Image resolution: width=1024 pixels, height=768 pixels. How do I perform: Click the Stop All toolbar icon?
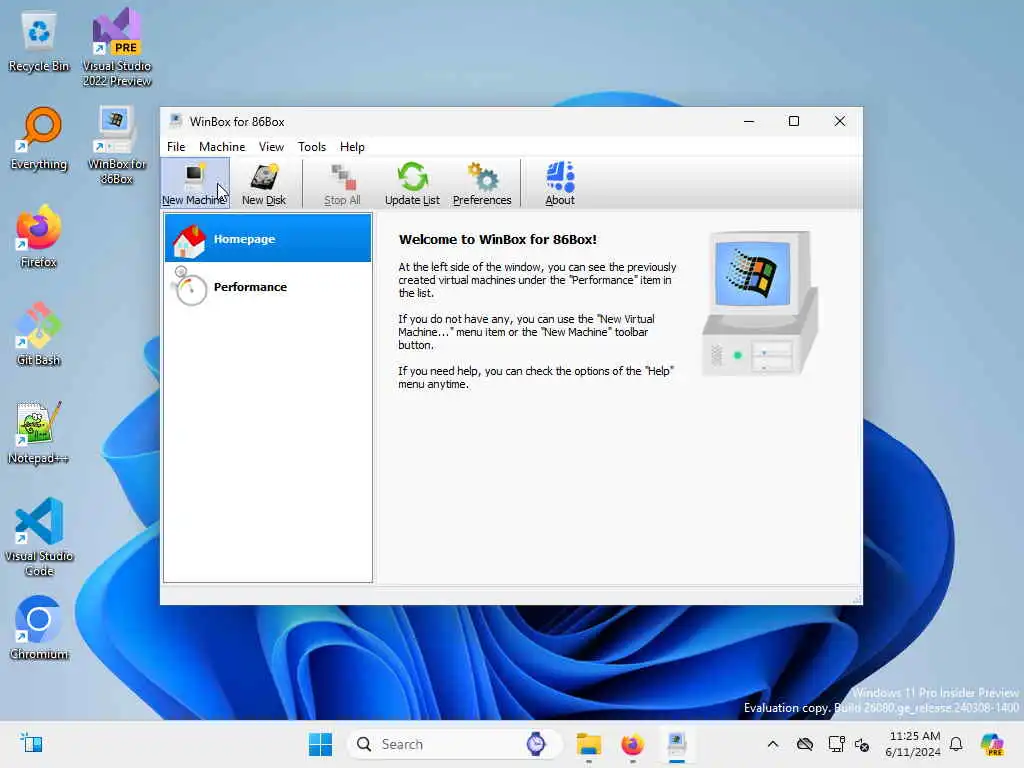[x=342, y=176]
